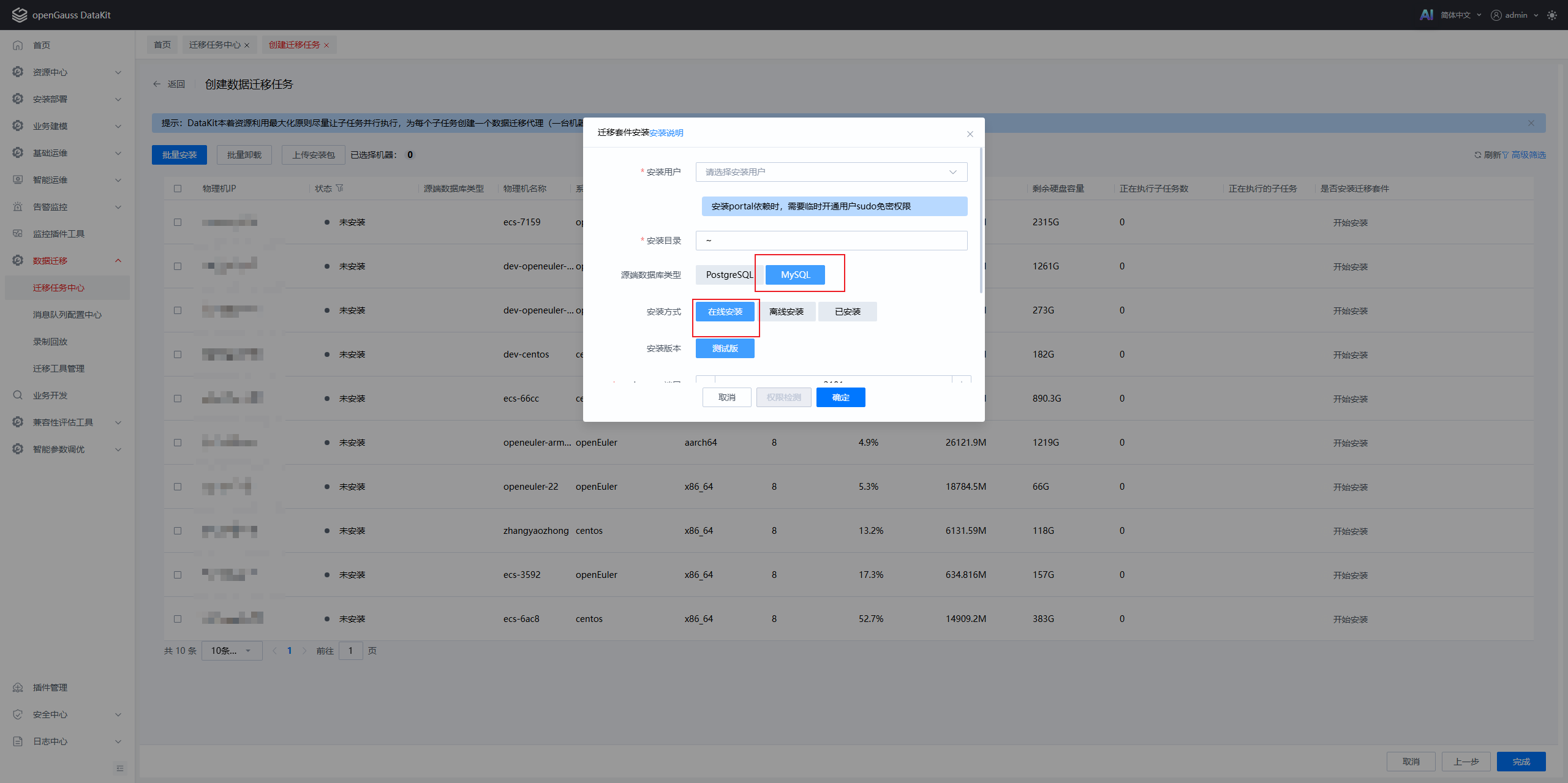Click the 安装目录 input field
The width and height of the screenshot is (1568, 783).
click(x=831, y=241)
